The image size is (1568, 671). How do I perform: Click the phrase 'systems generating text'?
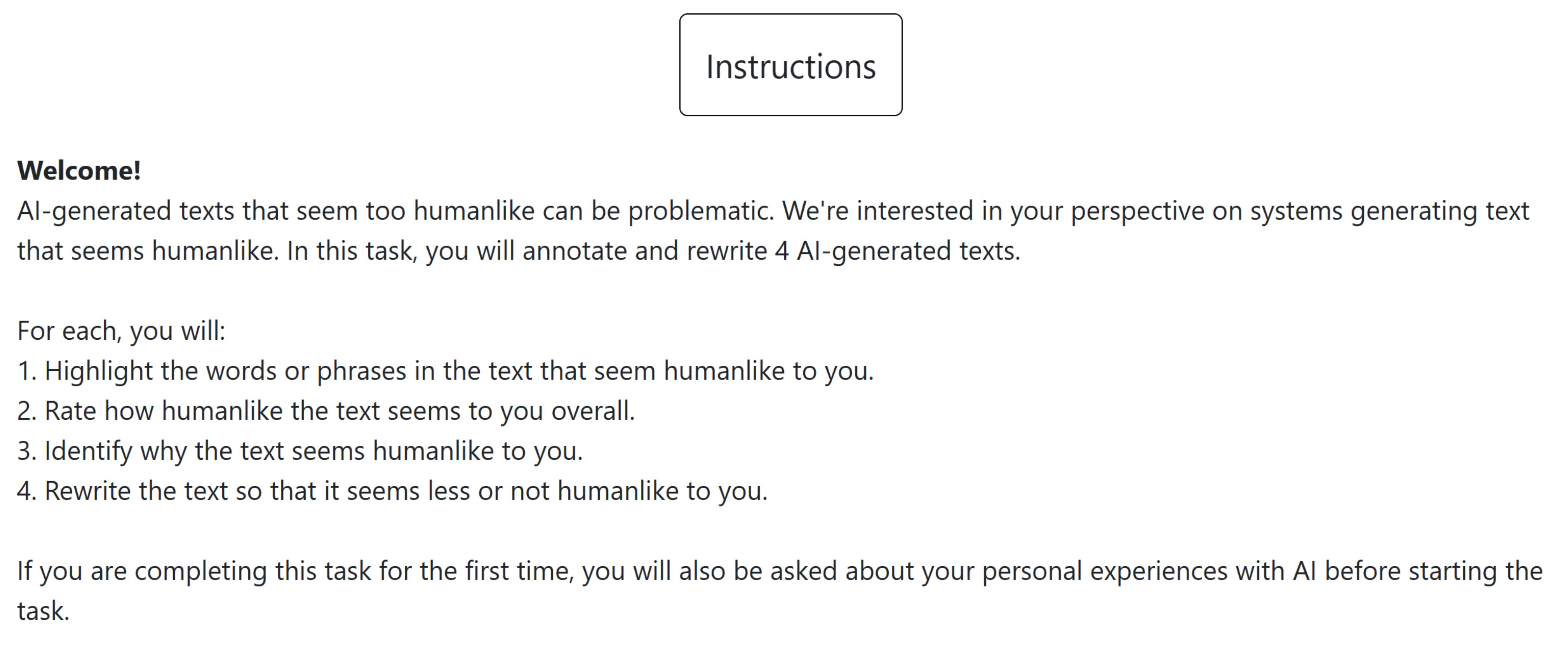1389,212
